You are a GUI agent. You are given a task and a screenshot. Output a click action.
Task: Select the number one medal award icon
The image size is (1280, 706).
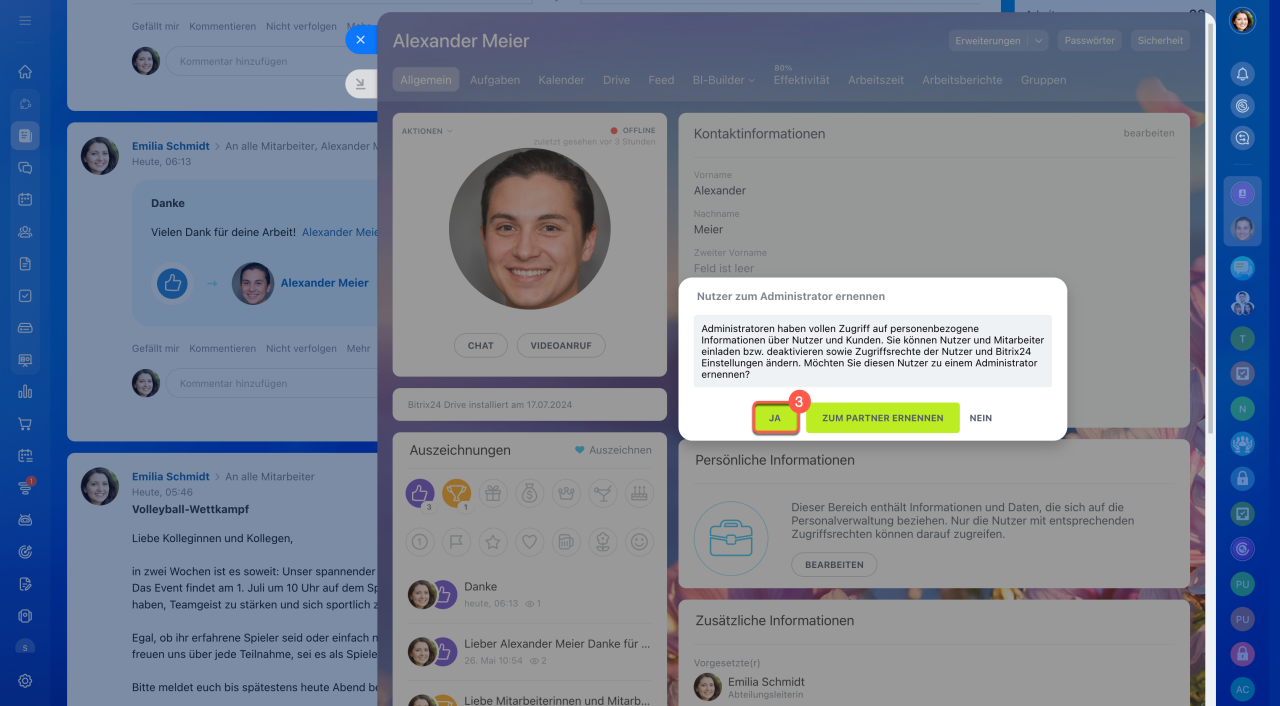(419, 542)
